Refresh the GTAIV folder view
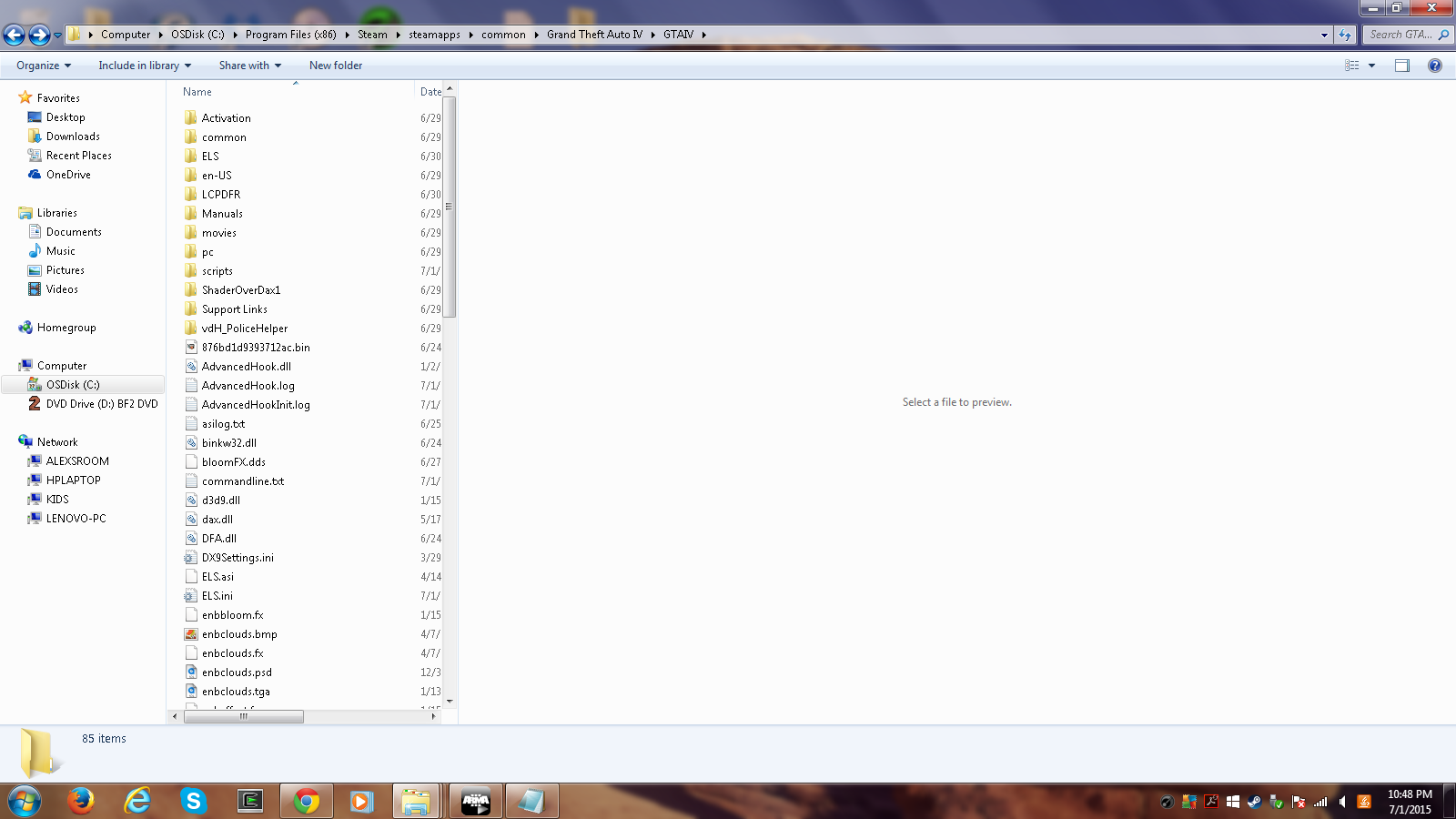Screen dimensions: 1456x819 (x=1345, y=35)
